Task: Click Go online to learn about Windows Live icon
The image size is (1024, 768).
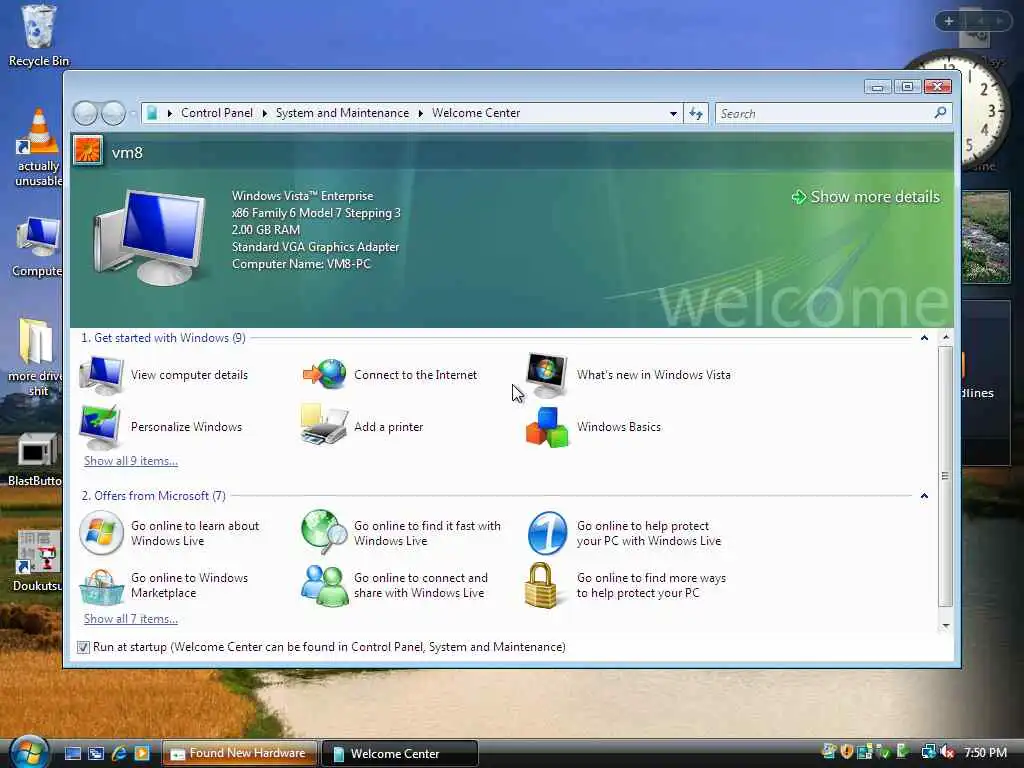Action: pyautogui.click(x=101, y=533)
